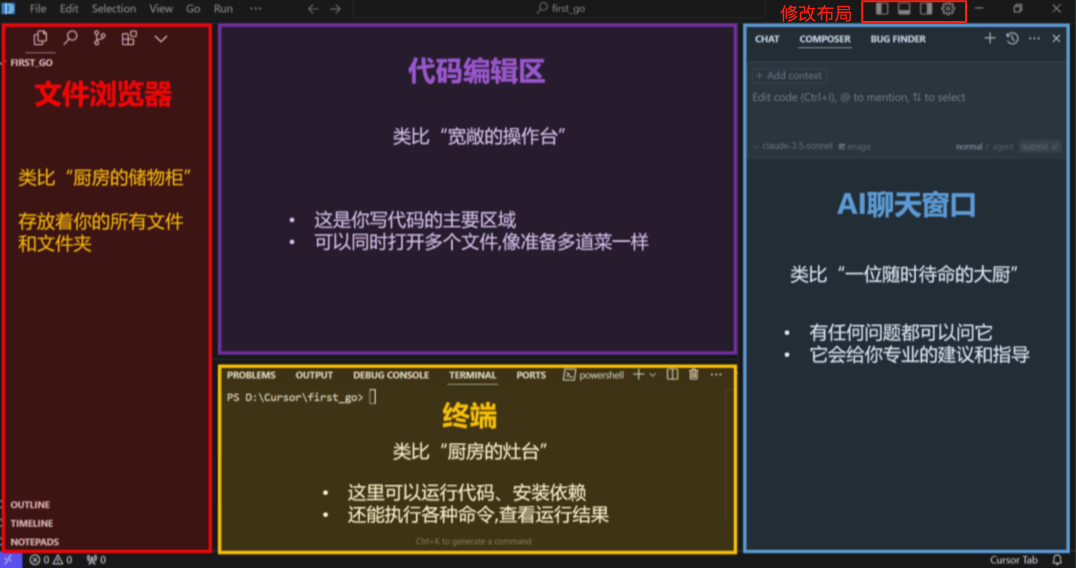Screen dimensions: 1076x568
Task: Click the application logo in title bar
Action: point(9,9)
